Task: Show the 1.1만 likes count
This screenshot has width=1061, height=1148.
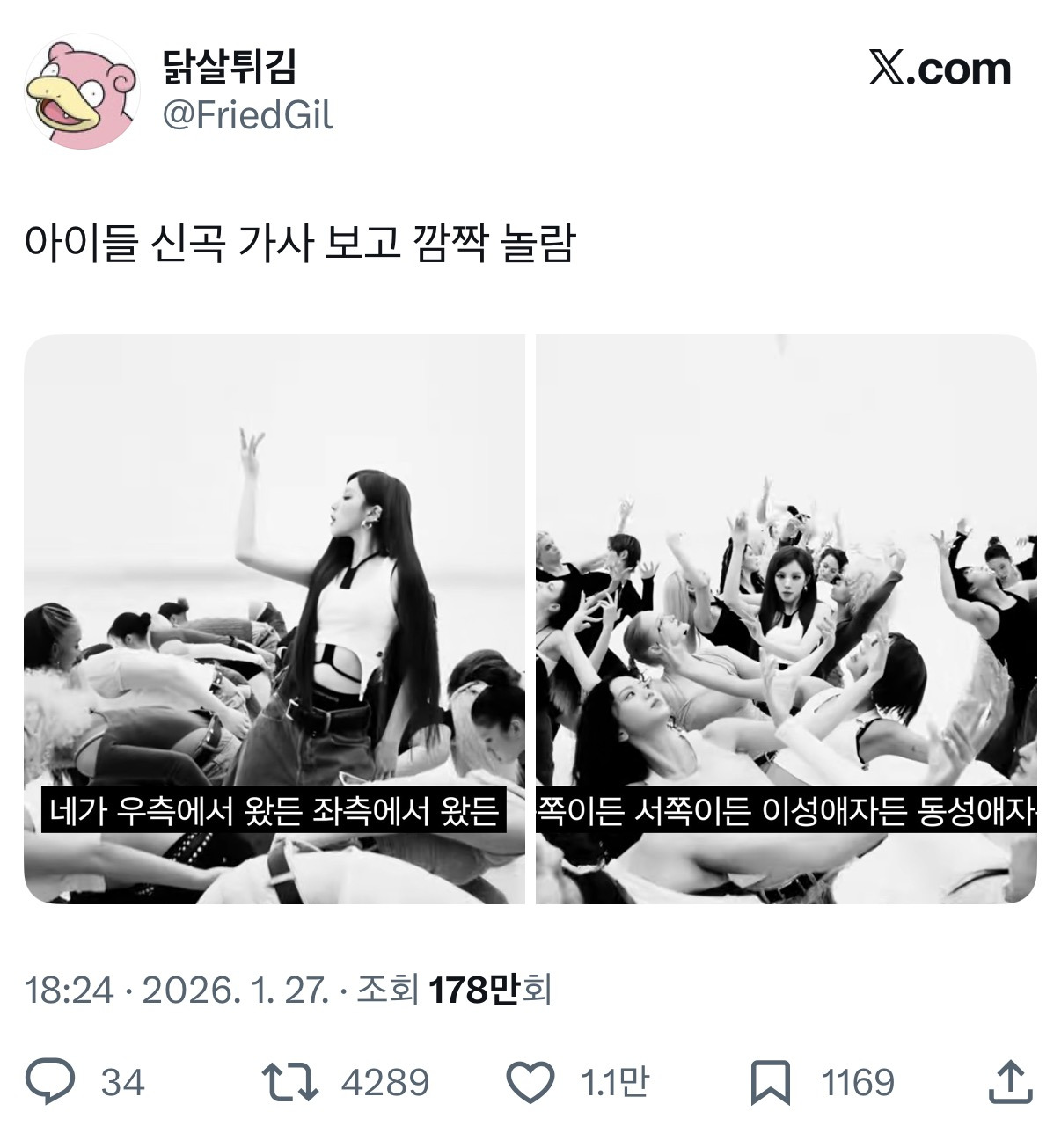Action: coord(614,1083)
